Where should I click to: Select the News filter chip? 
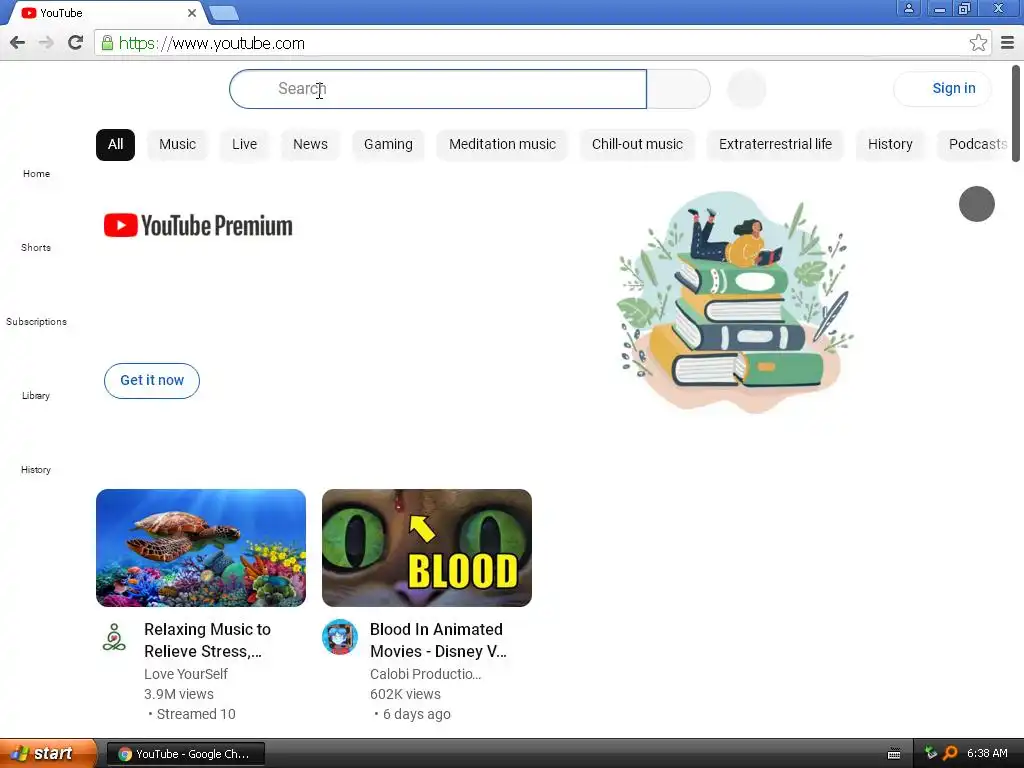(310, 144)
